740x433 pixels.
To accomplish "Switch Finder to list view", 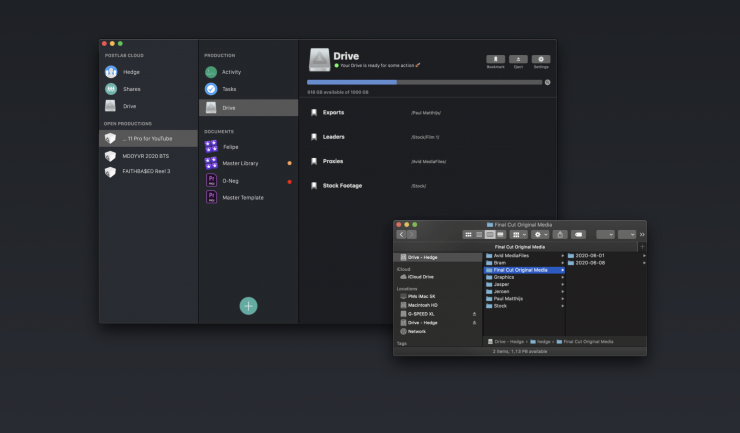I will coord(479,234).
